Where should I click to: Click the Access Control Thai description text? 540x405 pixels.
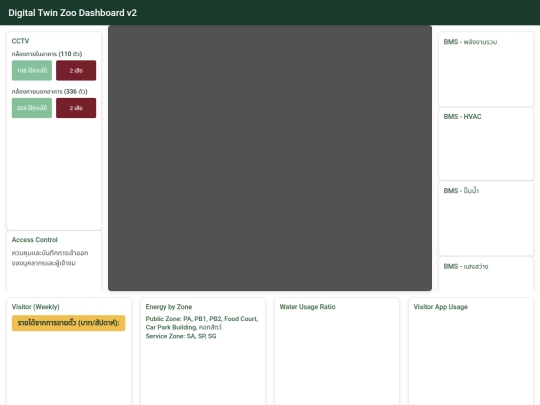click(50, 258)
